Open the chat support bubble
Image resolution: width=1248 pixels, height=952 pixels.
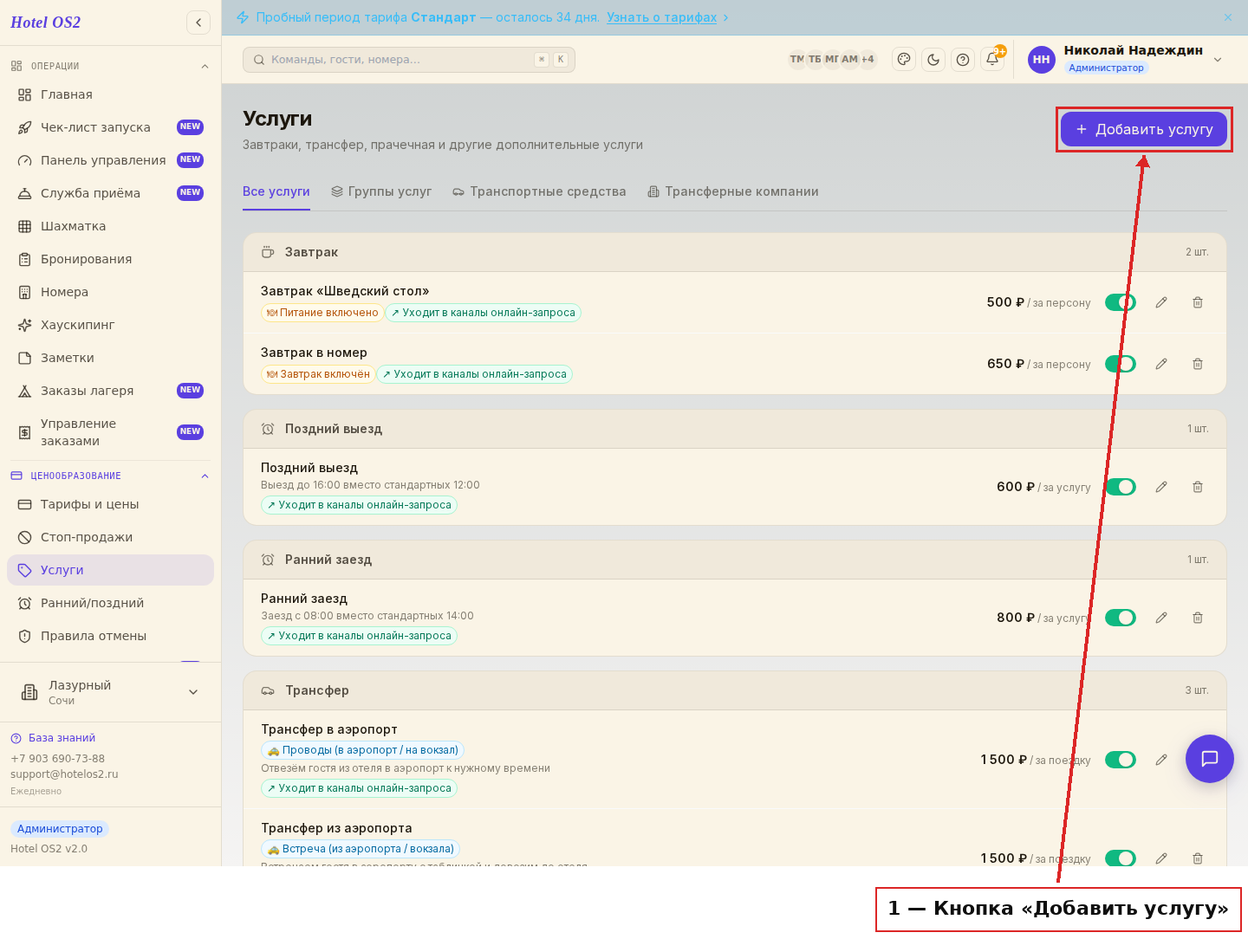(x=1210, y=759)
